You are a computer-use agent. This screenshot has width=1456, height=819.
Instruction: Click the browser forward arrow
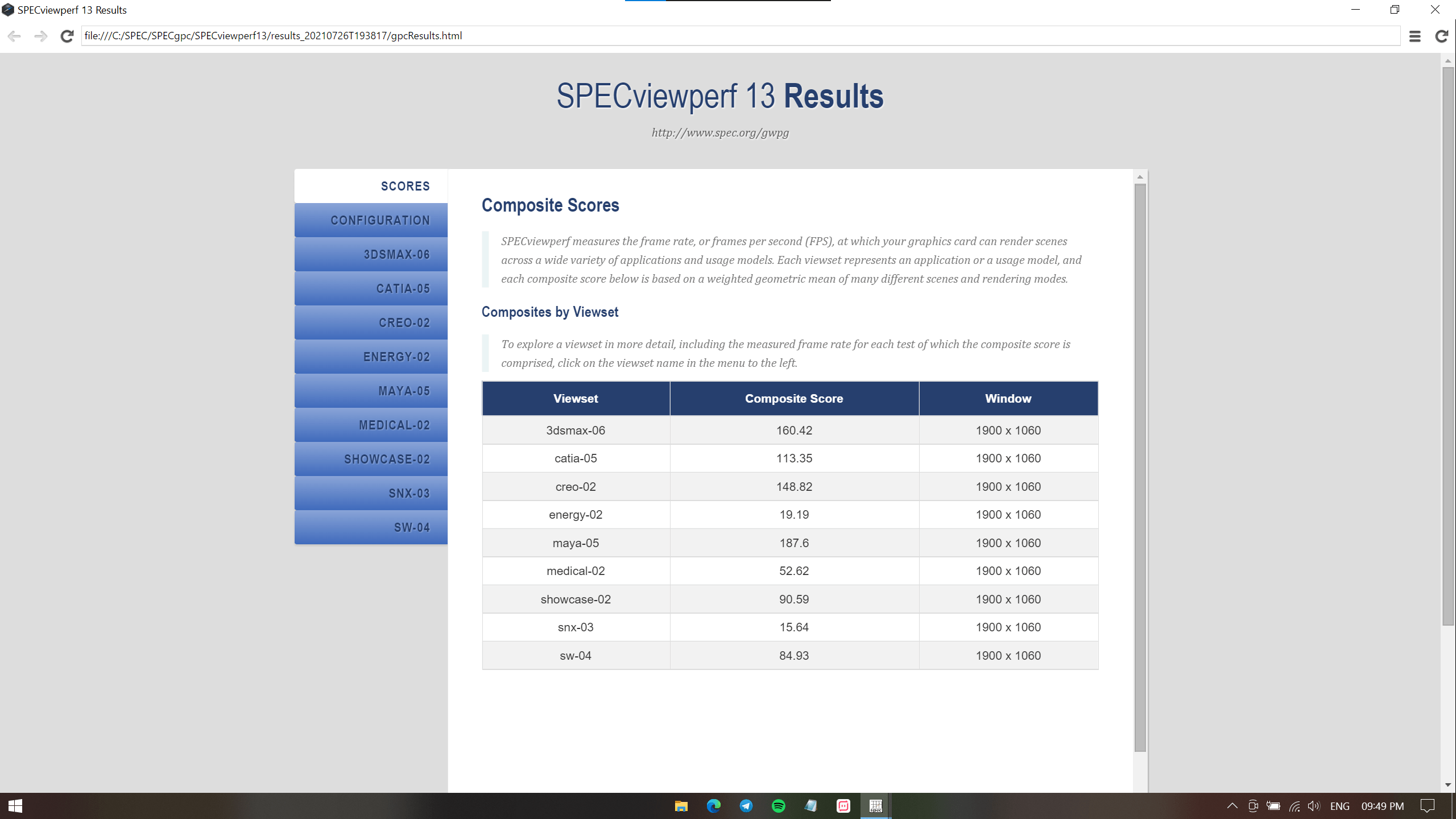(x=40, y=36)
